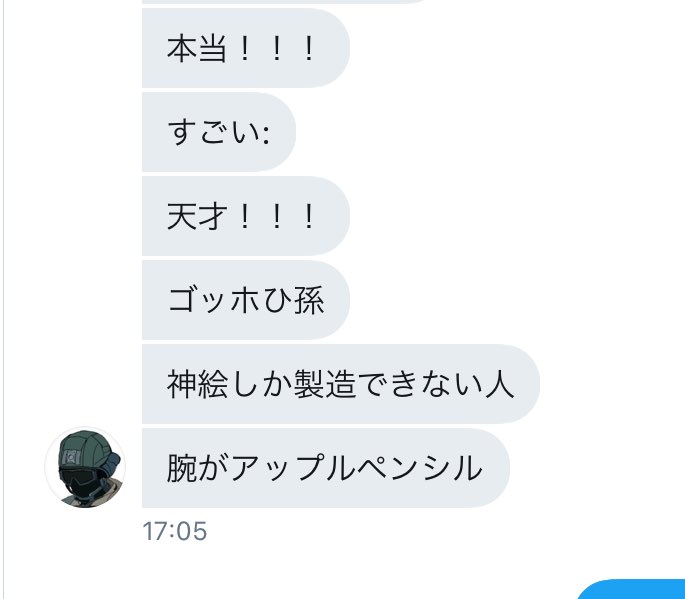
Task: Select the blue outgoing message bubble
Action: pos(631,589)
